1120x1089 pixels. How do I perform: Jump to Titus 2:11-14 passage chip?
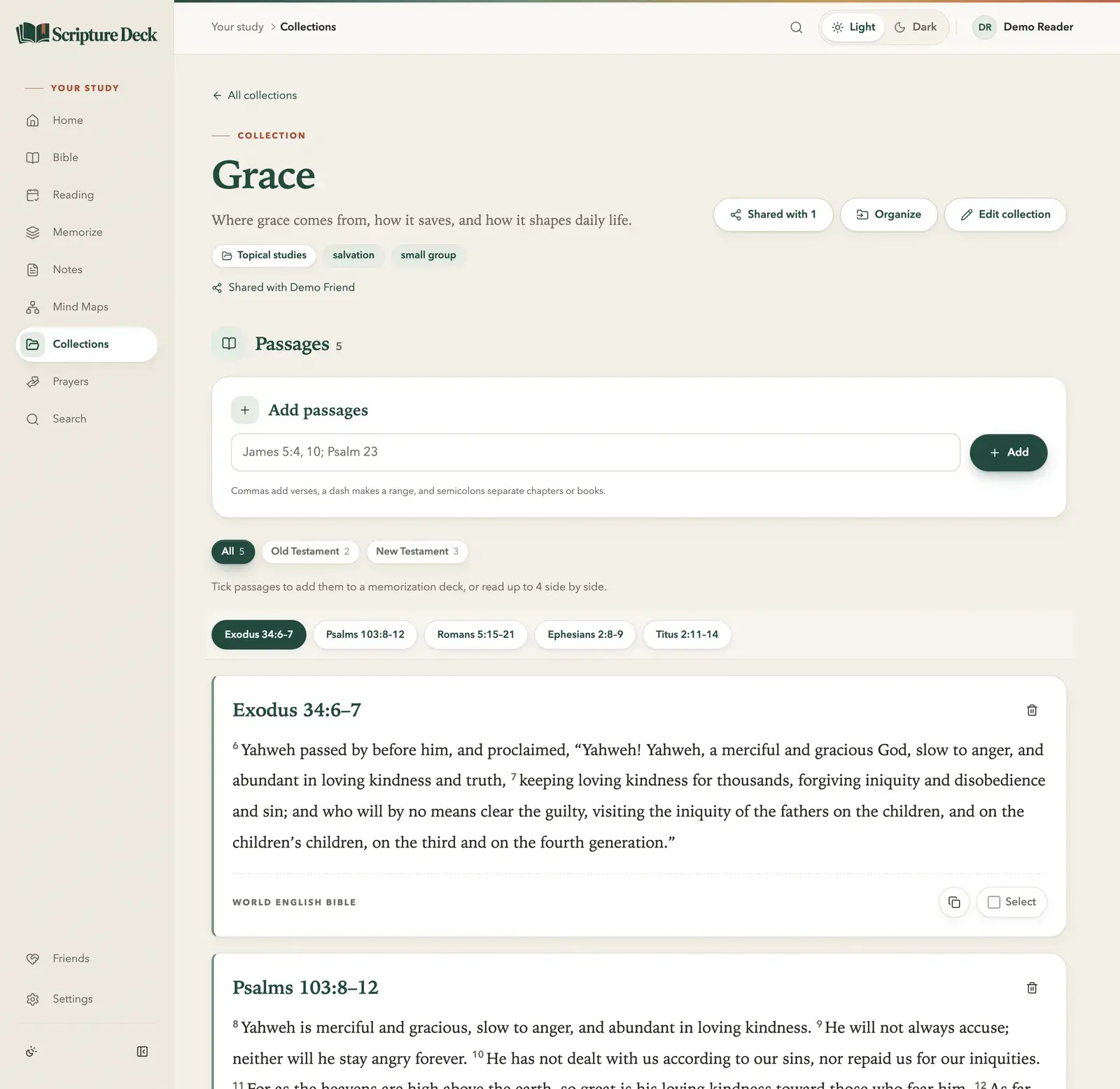(x=687, y=635)
